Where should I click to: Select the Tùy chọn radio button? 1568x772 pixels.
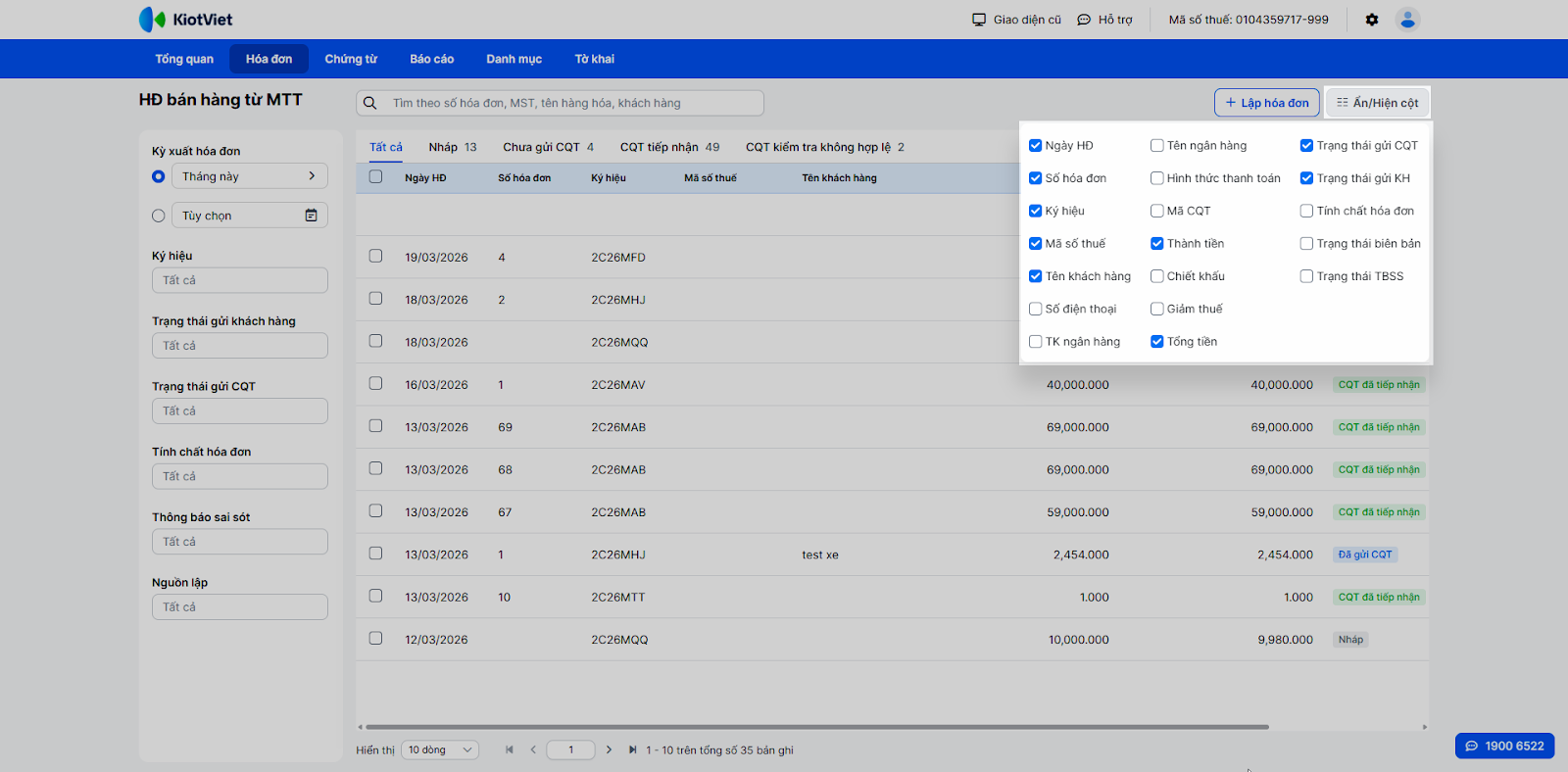159,216
